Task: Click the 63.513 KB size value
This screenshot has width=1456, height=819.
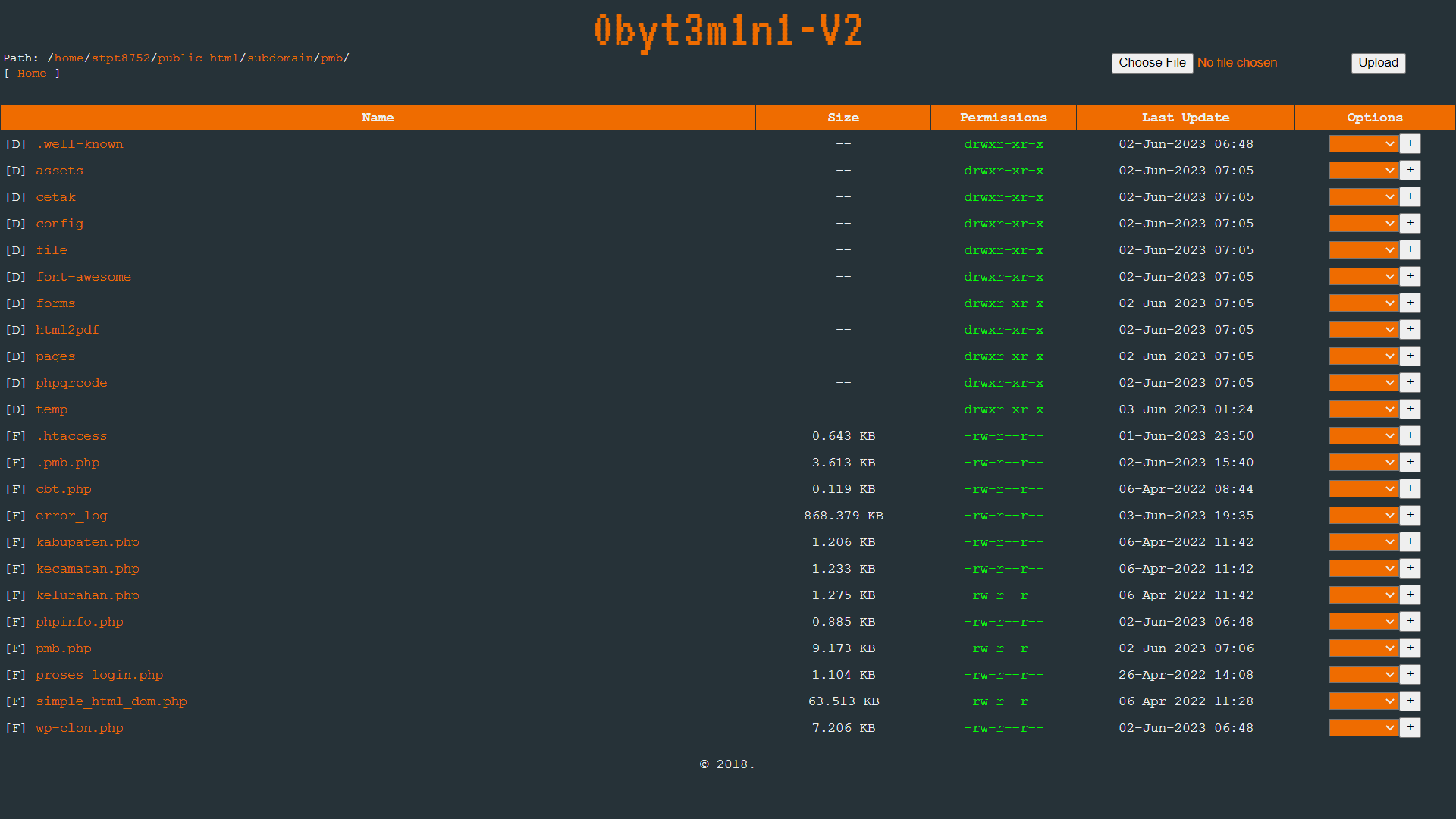Action: point(843,701)
